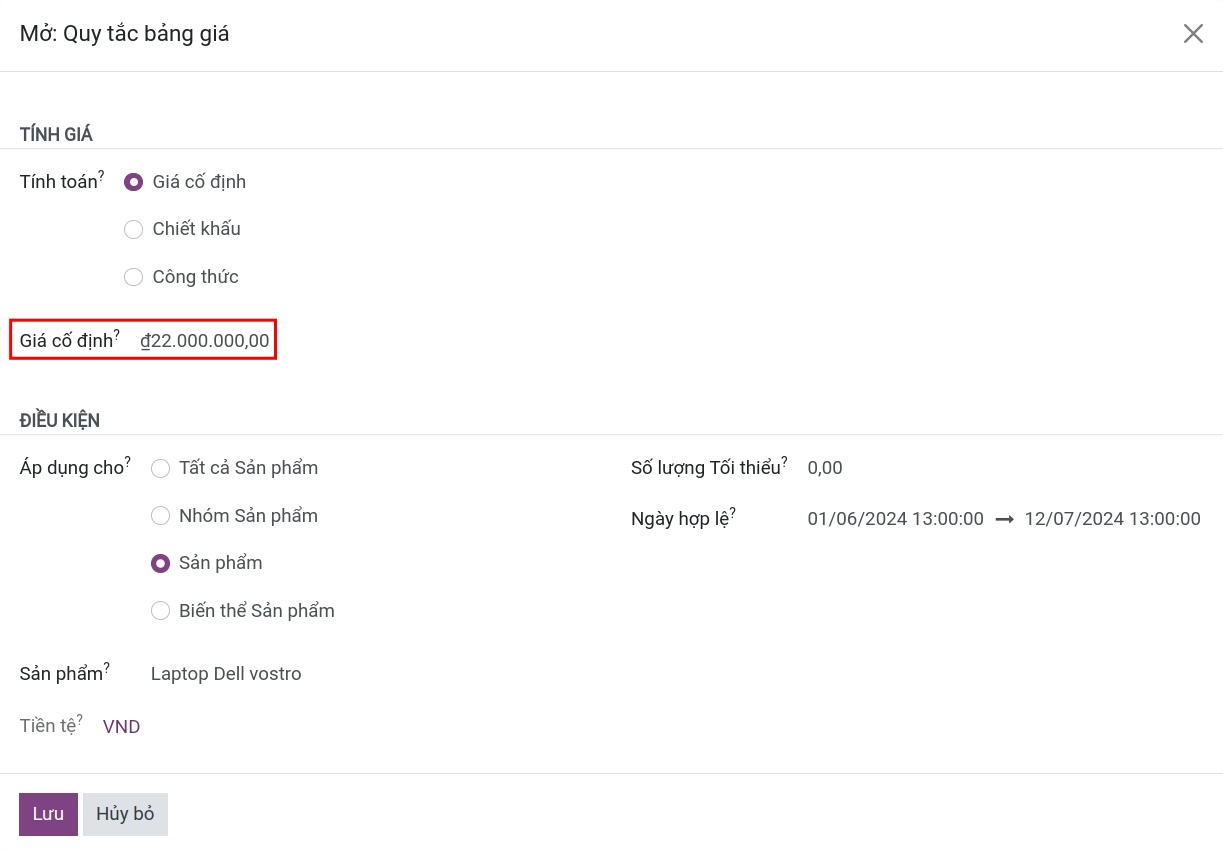Show help tooltip for Ngày hợp lệ
The height and width of the screenshot is (852, 1223).
click(732, 512)
